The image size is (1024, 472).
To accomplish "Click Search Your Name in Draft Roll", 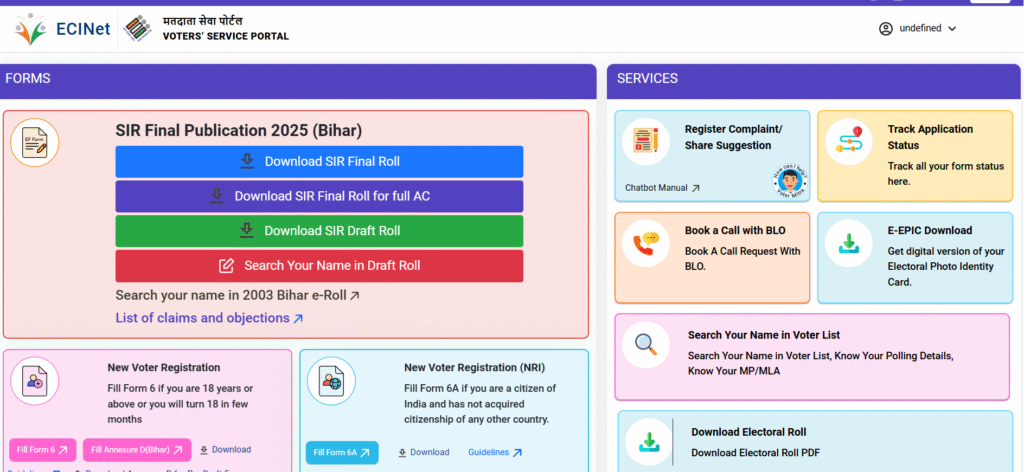I will (319, 266).
